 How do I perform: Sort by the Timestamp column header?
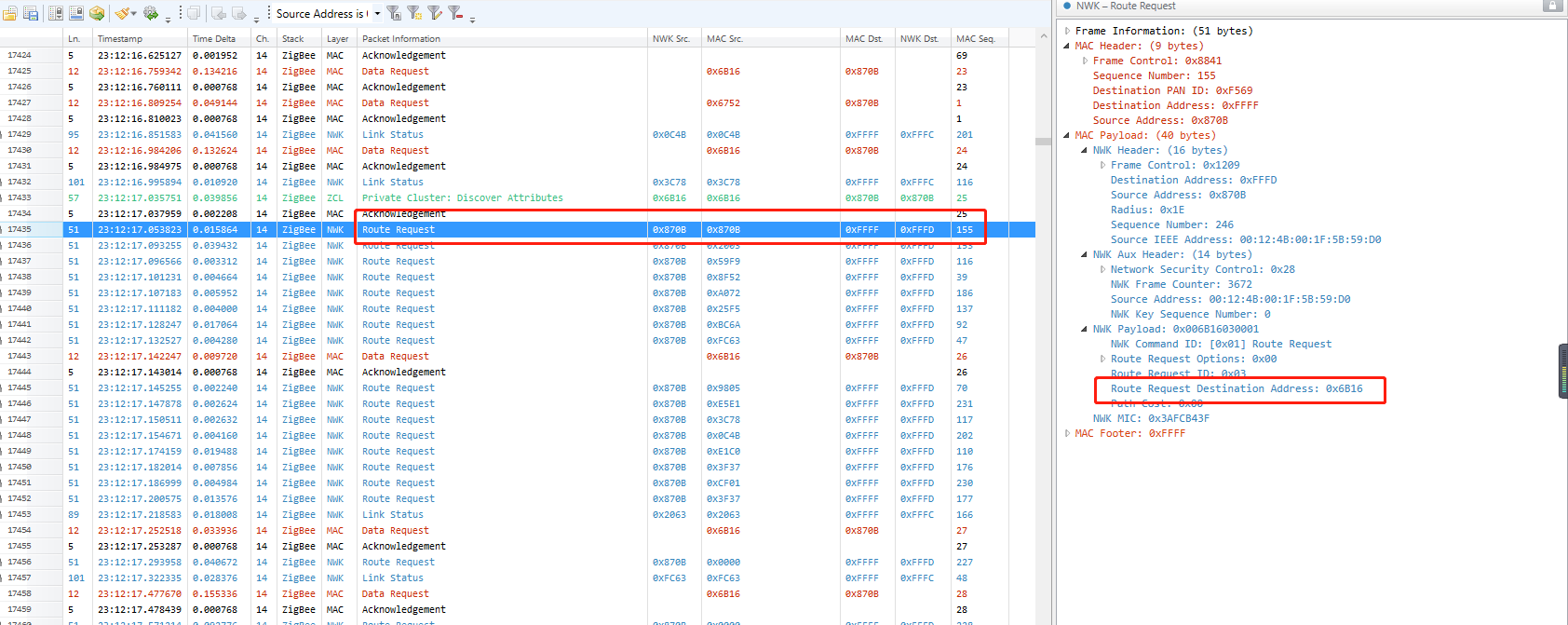point(120,39)
